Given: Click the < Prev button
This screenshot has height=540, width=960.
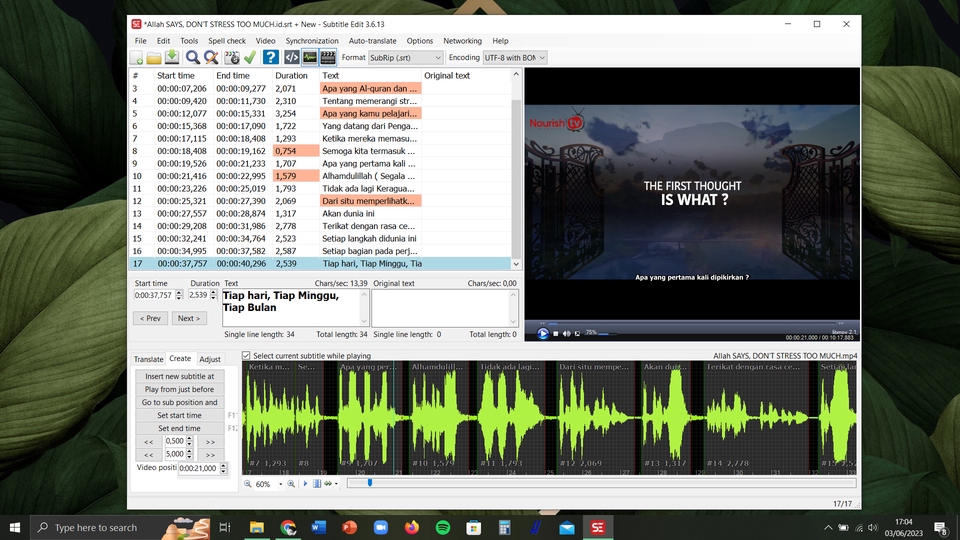Looking at the screenshot, I should (150, 318).
